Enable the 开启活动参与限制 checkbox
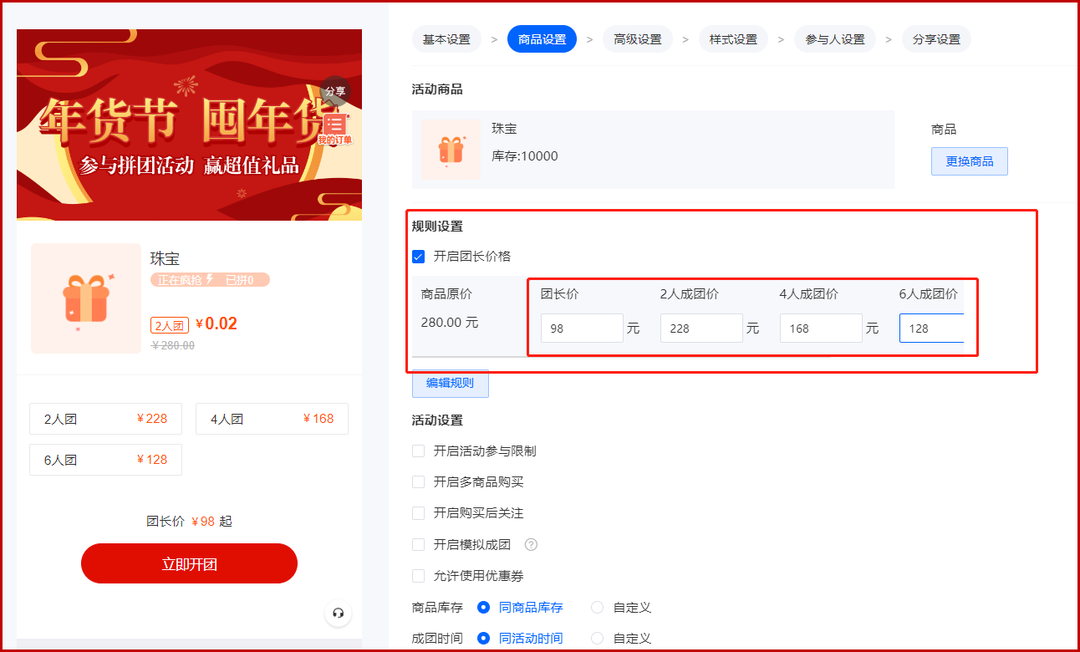Image resolution: width=1080 pixels, height=652 pixels. pyautogui.click(x=418, y=451)
